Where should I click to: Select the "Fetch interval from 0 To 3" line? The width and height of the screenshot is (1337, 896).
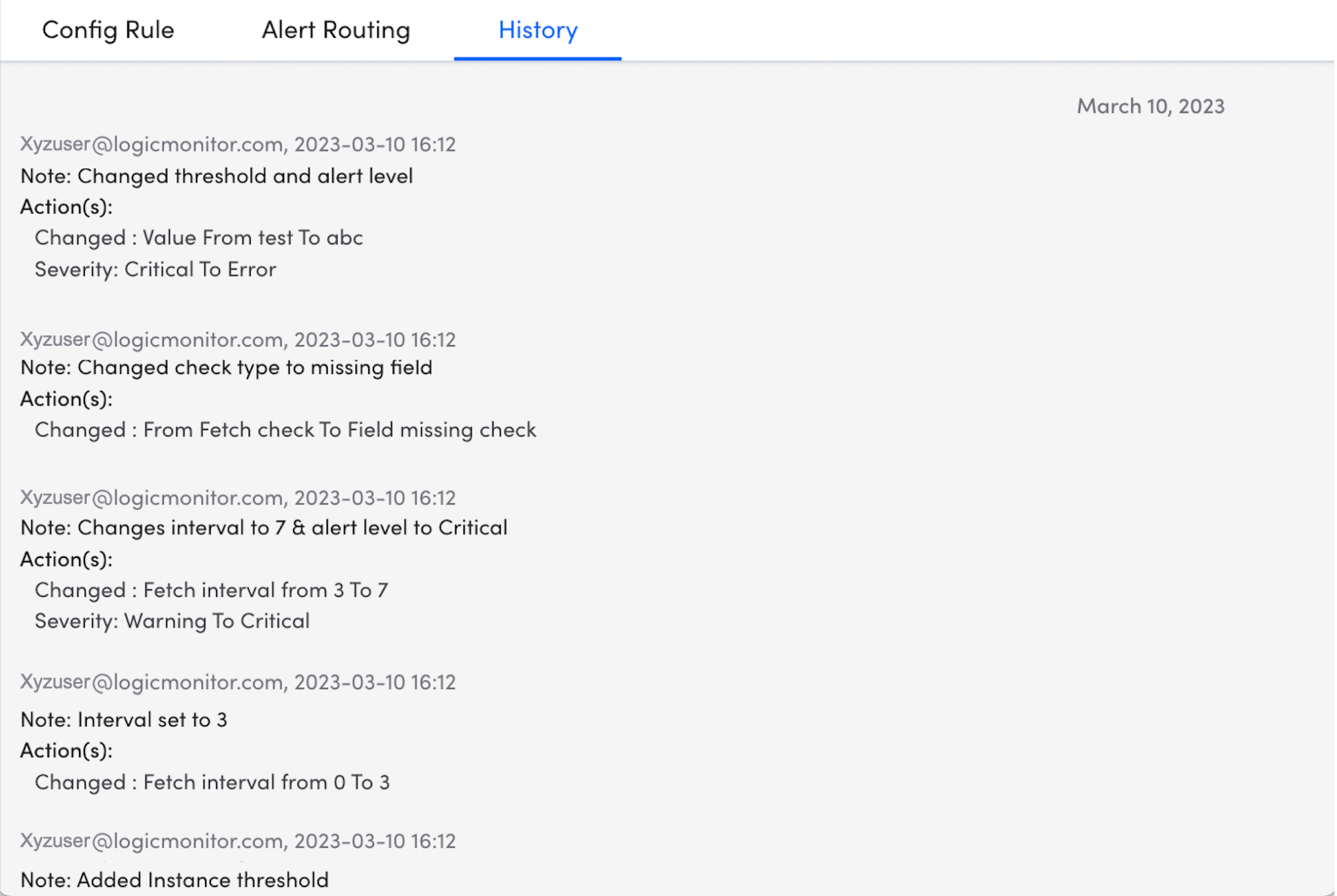pyautogui.click(x=212, y=782)
